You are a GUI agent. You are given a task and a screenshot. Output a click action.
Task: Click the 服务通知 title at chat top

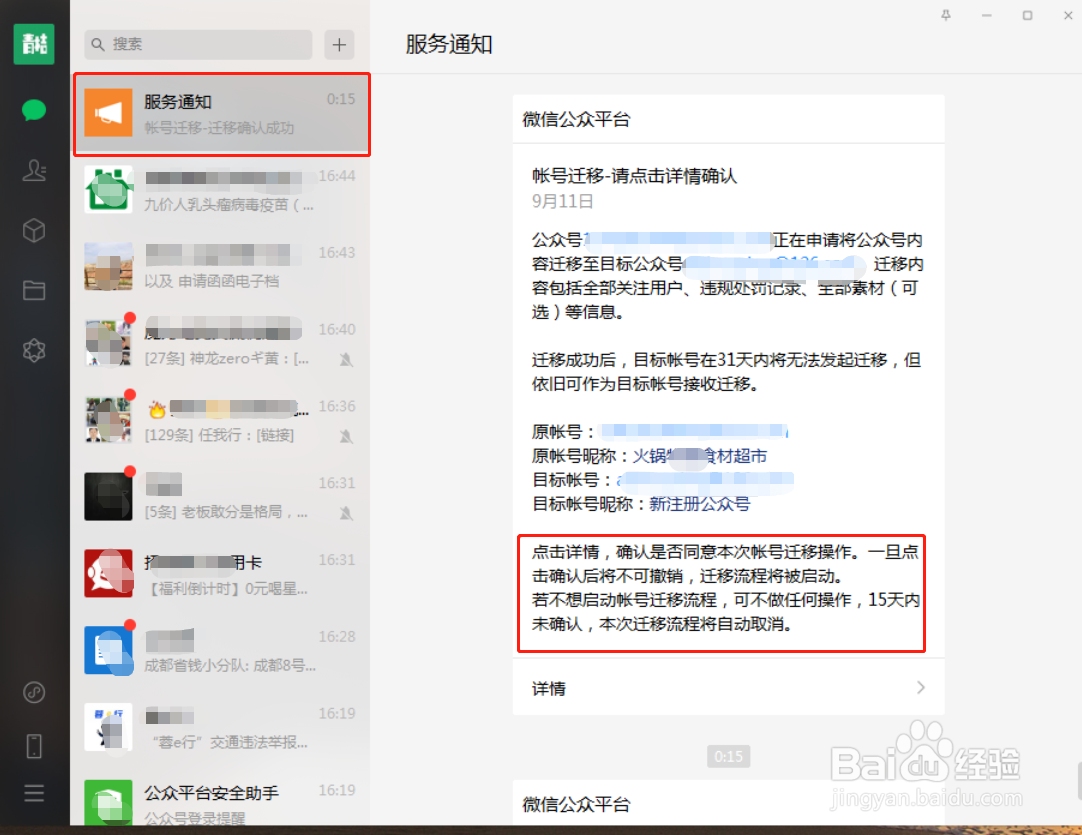click(449, 44)
